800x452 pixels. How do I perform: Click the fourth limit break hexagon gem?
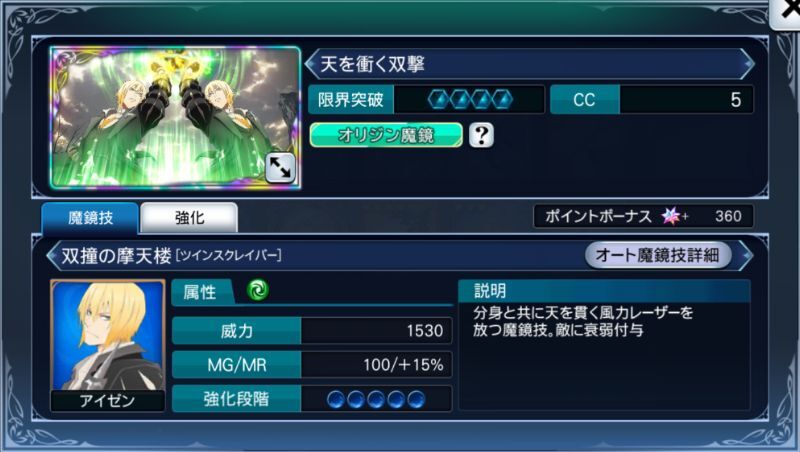click(502, 99)
